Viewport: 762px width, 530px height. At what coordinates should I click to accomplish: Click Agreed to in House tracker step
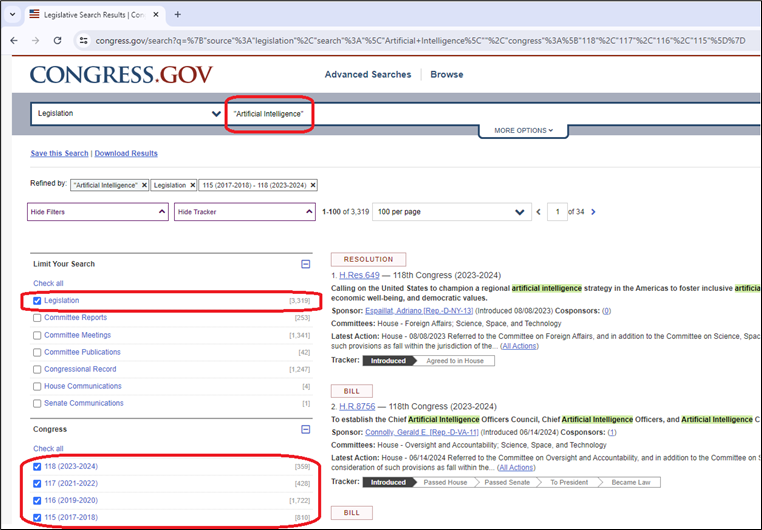click(x=455, y=361)
